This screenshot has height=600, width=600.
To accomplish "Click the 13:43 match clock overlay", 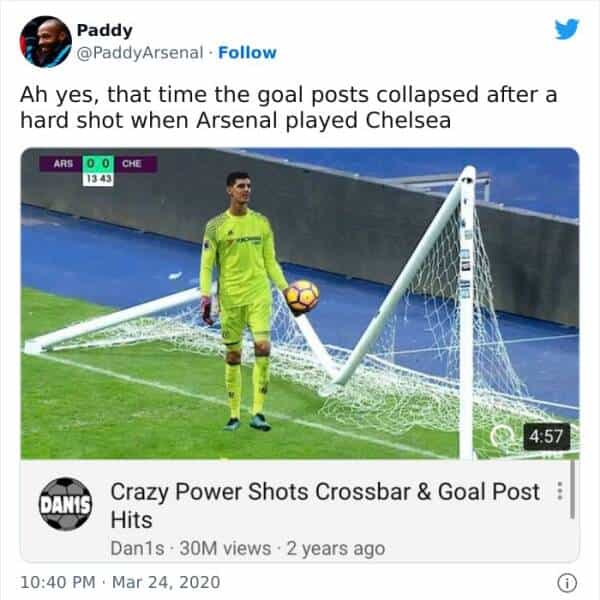I will tap(97, 178).
